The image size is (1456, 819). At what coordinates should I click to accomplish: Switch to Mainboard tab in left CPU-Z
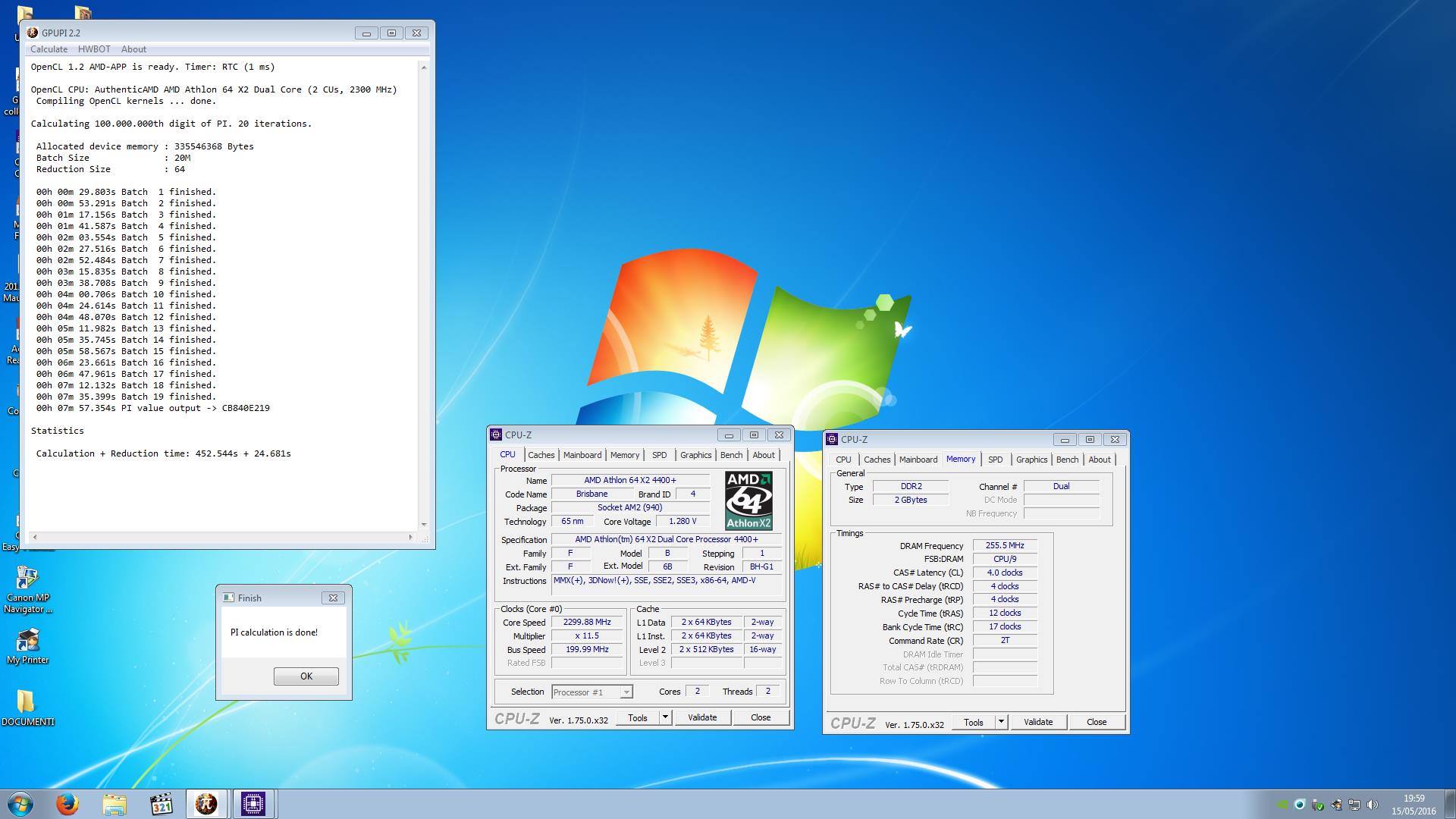click(582, 455)
